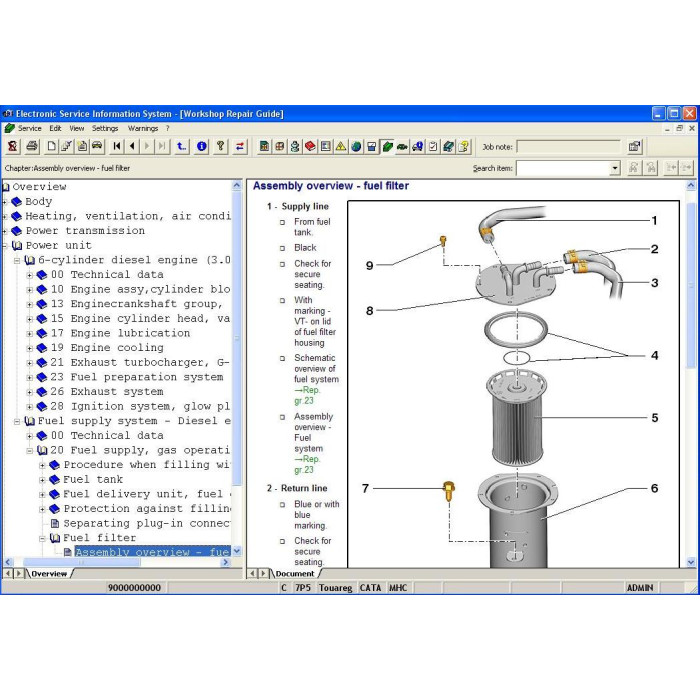Click the globe icon in toolbar

[356, 146]
